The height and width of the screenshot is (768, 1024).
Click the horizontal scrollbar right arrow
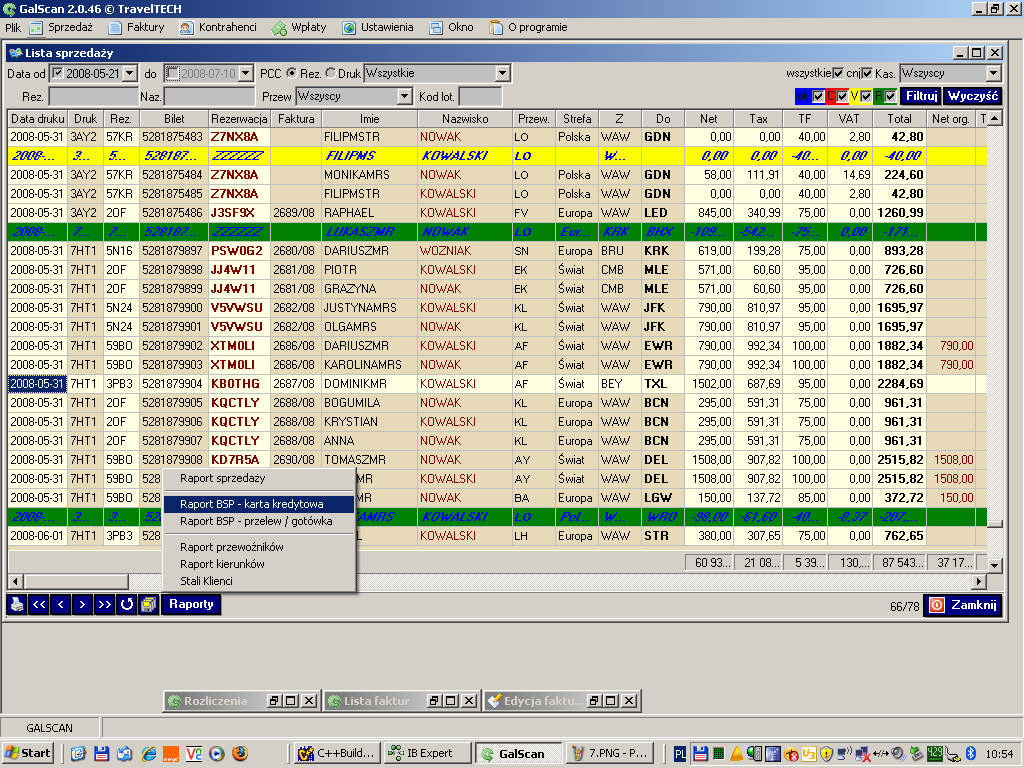tap(978, 581)
